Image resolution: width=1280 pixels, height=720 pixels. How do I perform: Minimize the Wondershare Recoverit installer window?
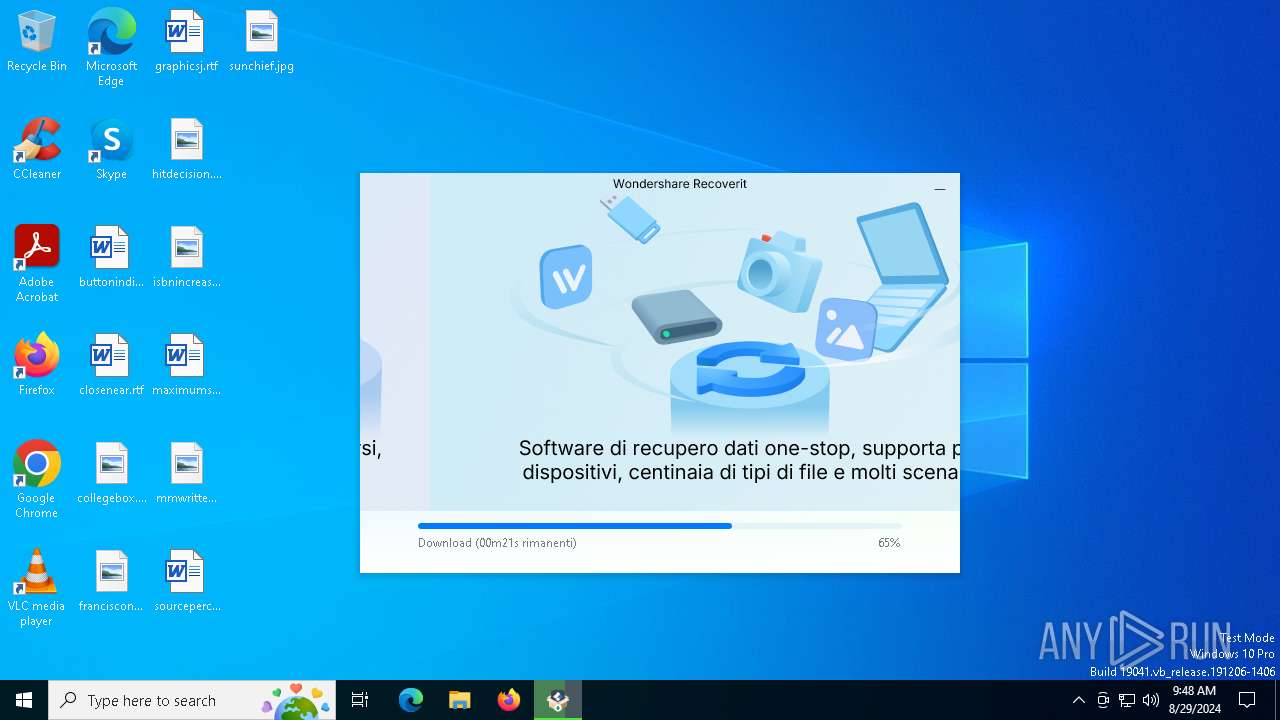(x=940, y=188)
